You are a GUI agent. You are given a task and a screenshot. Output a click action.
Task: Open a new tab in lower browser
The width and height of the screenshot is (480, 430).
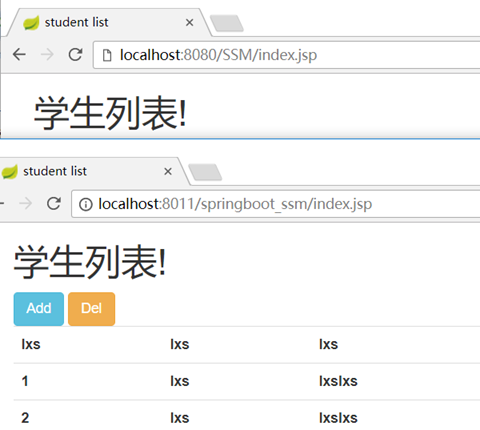tap(205, 172)
